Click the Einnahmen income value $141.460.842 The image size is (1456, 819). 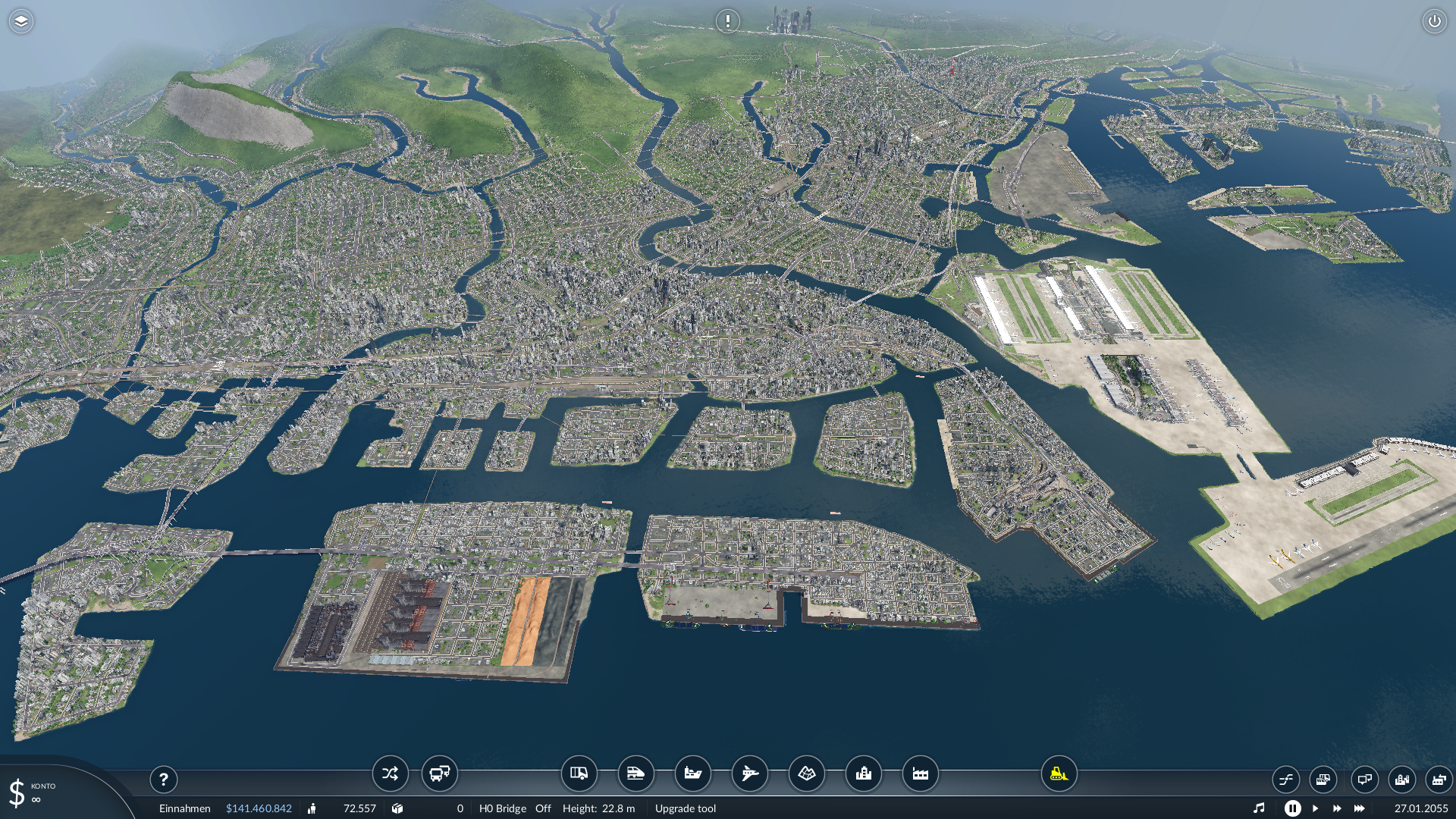tap(259, 808)
